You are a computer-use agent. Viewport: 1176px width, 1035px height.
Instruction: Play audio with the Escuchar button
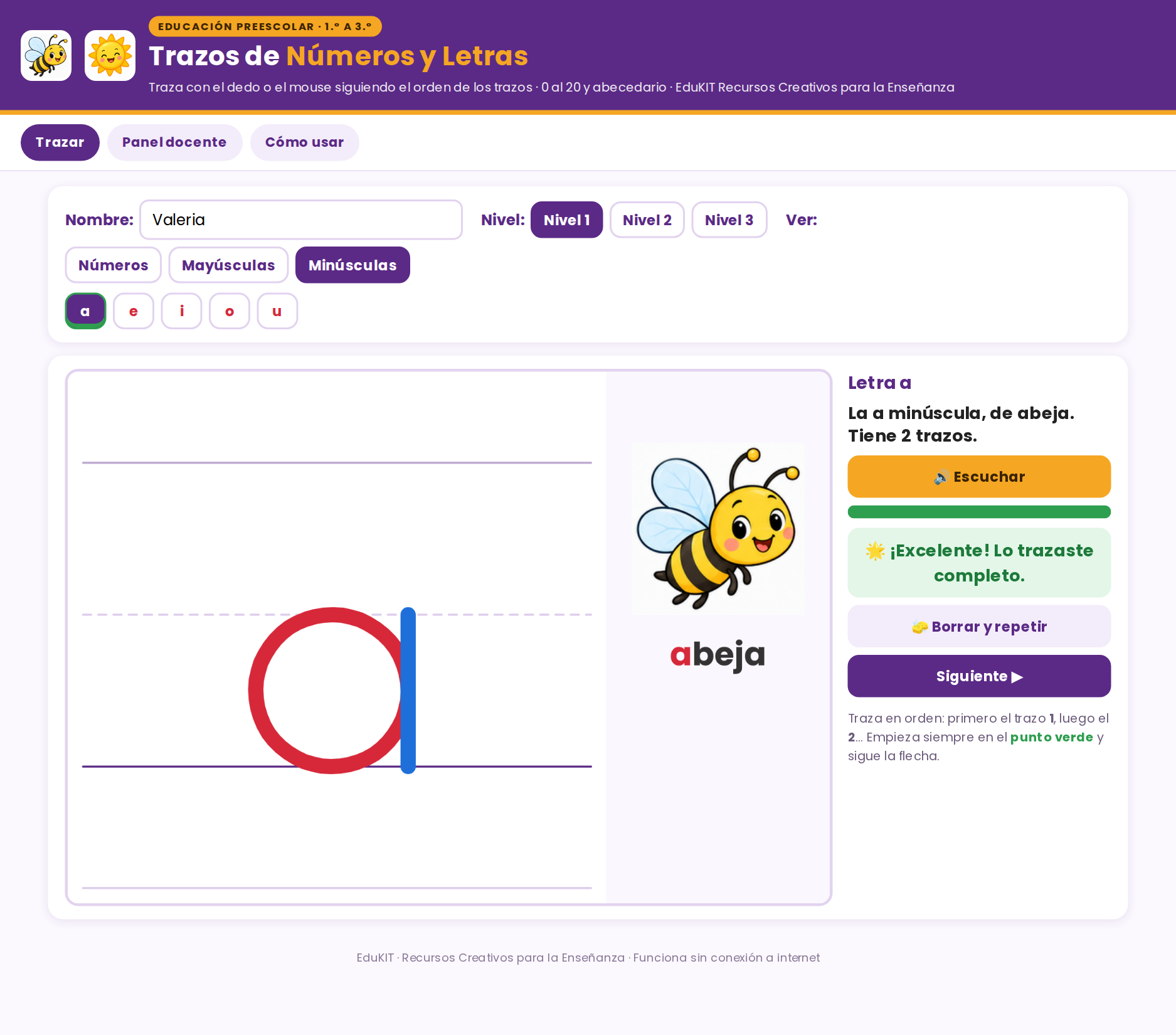(979, 477)
